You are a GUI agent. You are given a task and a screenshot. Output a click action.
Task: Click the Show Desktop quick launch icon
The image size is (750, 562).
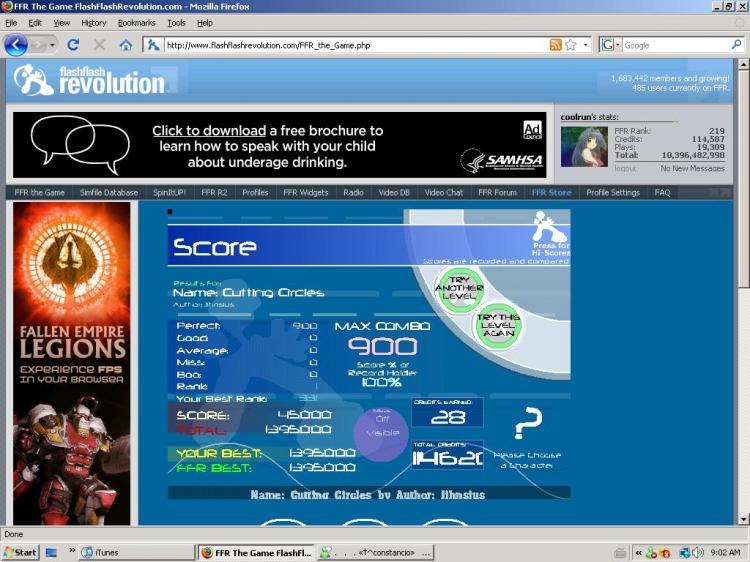tap(51, 552)
